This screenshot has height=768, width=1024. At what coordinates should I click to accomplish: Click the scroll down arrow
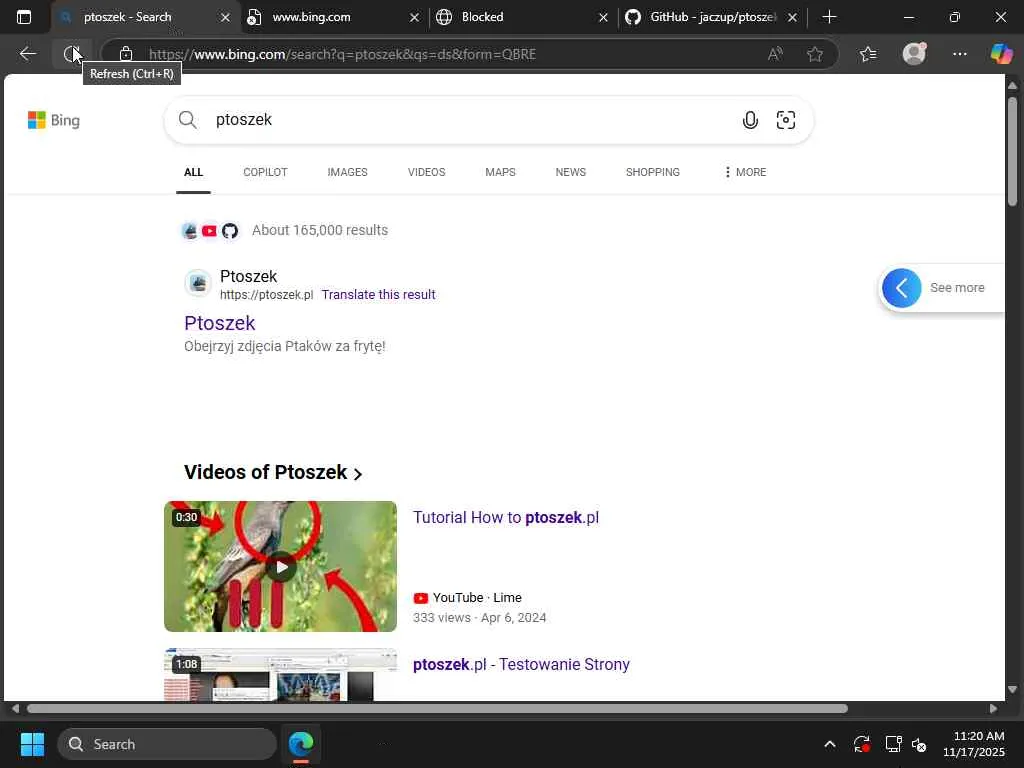click(1012, 690)
